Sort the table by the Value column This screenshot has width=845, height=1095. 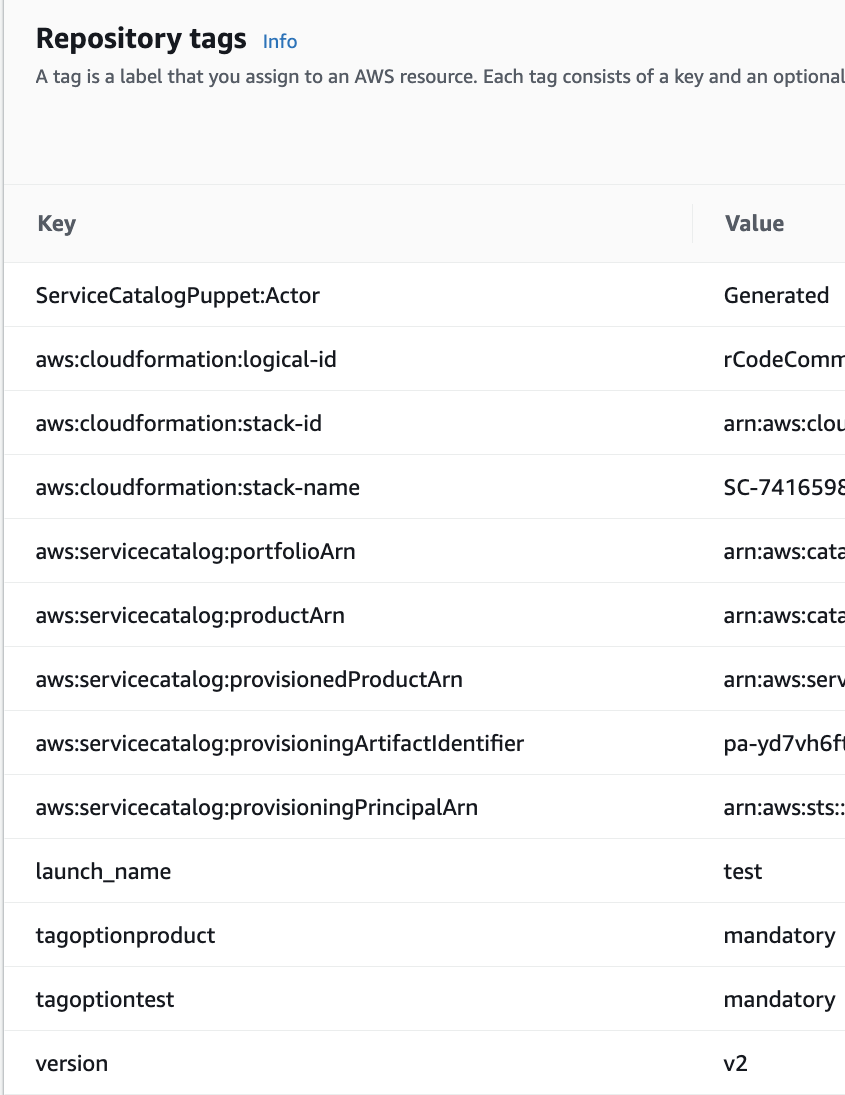[x=755, y=223]
